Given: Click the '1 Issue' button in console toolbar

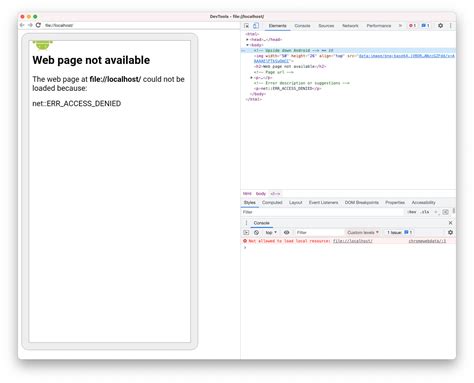Looking at the screenshot, I should (399, 232).
